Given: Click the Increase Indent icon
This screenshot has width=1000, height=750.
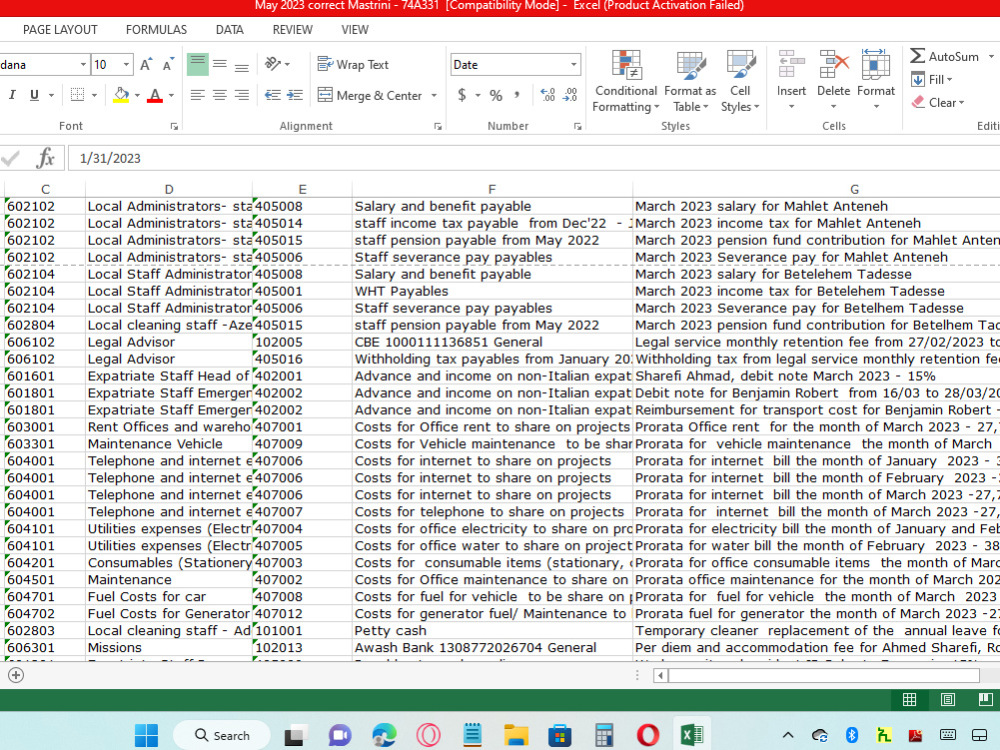Looking at the screenshot, I should [295, 95].
